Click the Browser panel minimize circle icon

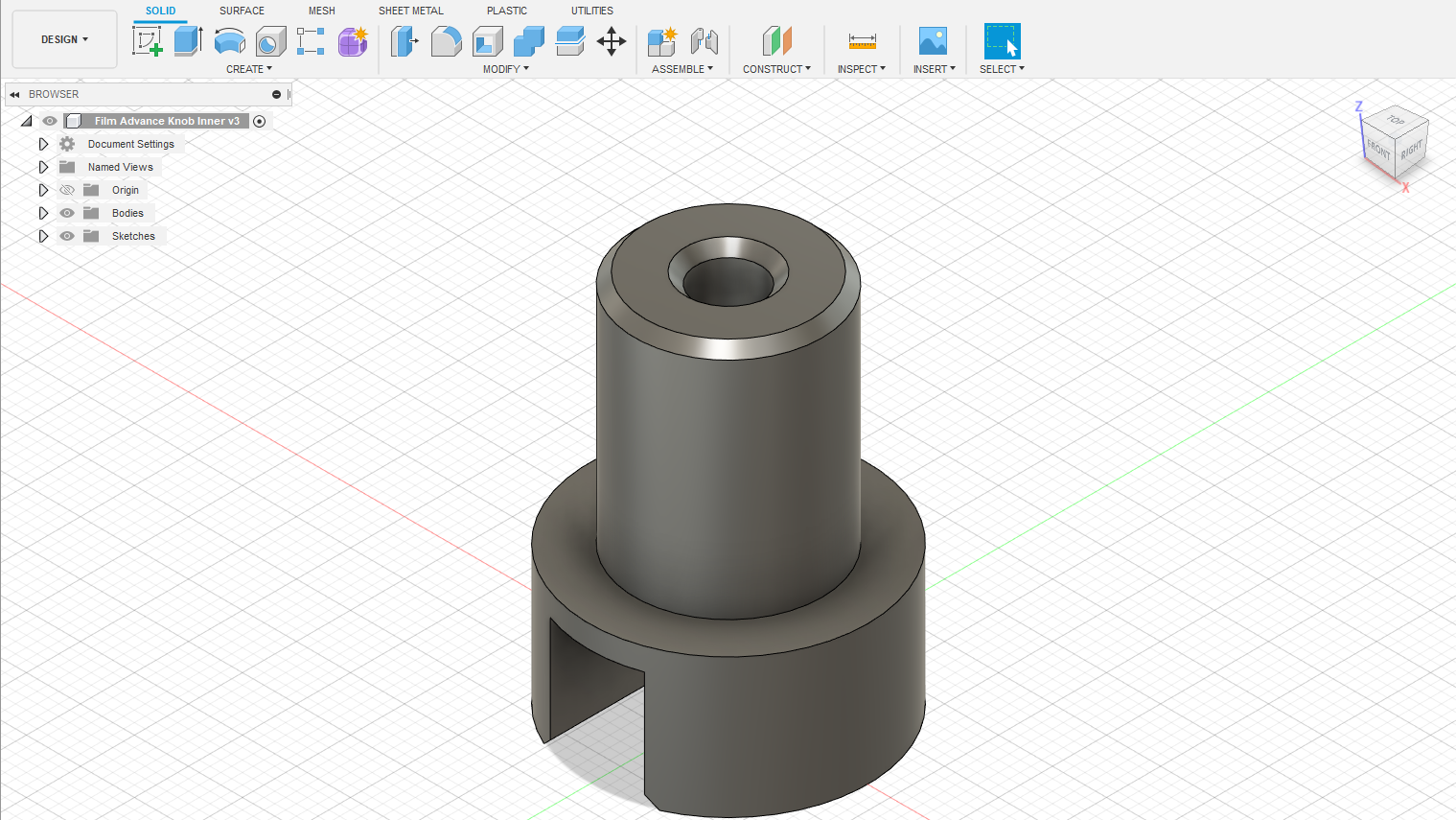pyautogui.click(x=276, y=94)
